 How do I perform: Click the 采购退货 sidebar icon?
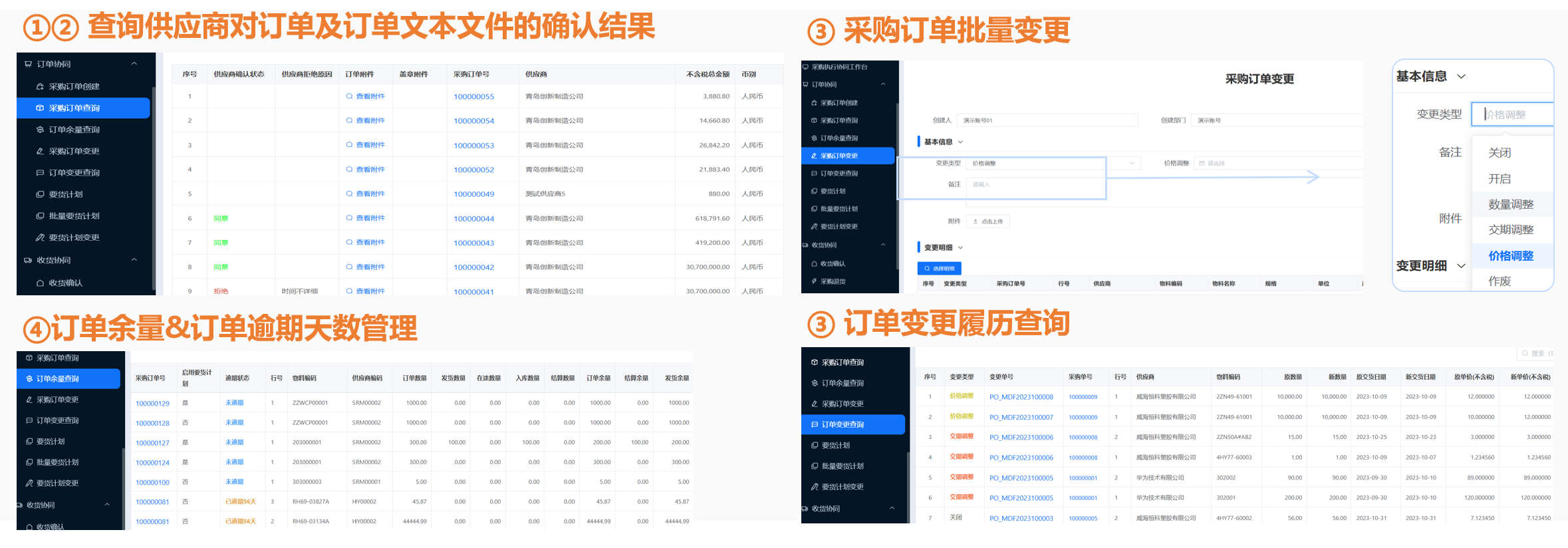click(x=815, y=281)
